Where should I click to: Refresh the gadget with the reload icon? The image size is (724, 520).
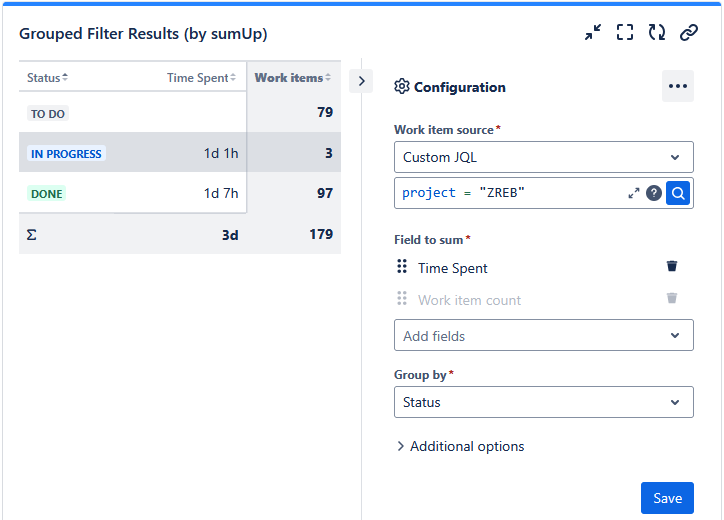point(657,33)
